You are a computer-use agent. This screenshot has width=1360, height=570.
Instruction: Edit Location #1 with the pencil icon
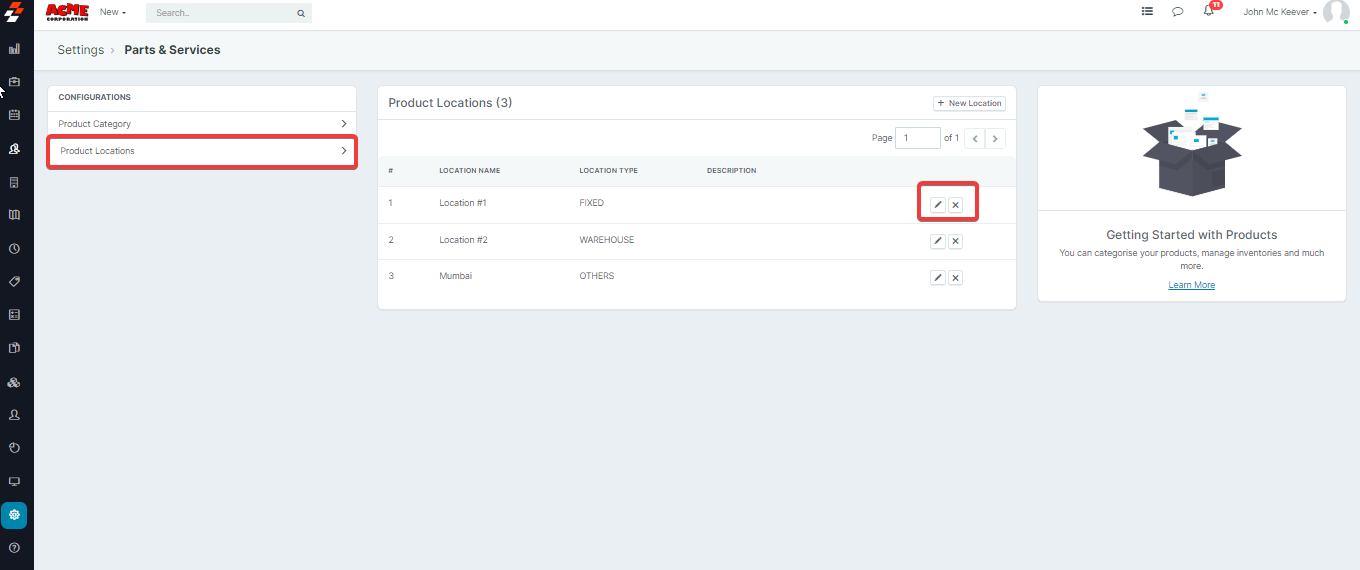click(x=937, y=205)
